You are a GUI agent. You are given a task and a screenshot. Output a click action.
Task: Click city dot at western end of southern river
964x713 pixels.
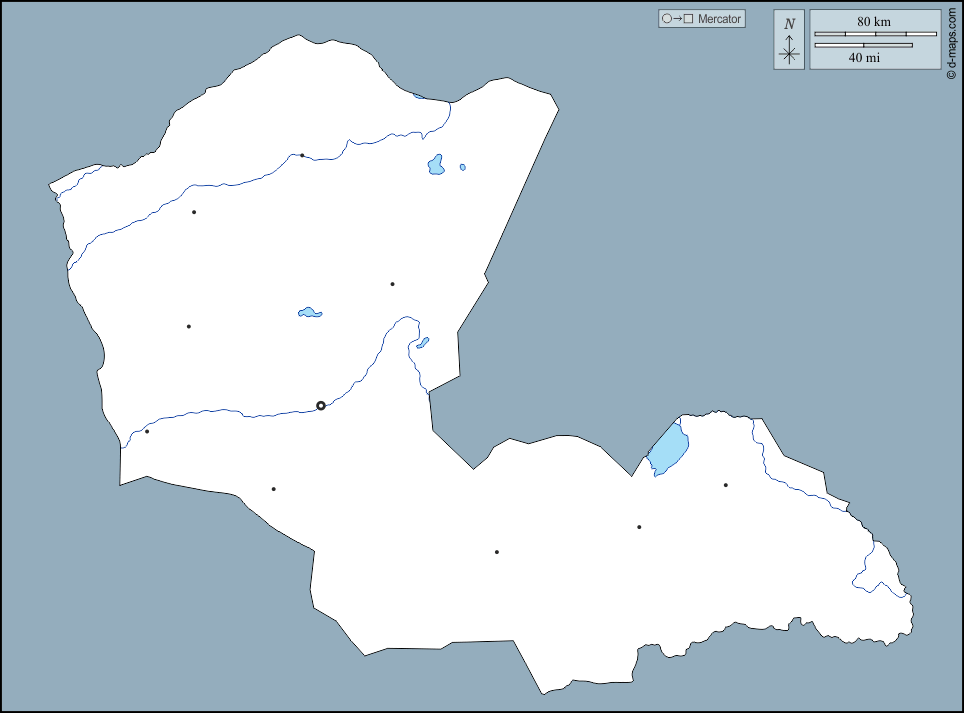[147, 431]
